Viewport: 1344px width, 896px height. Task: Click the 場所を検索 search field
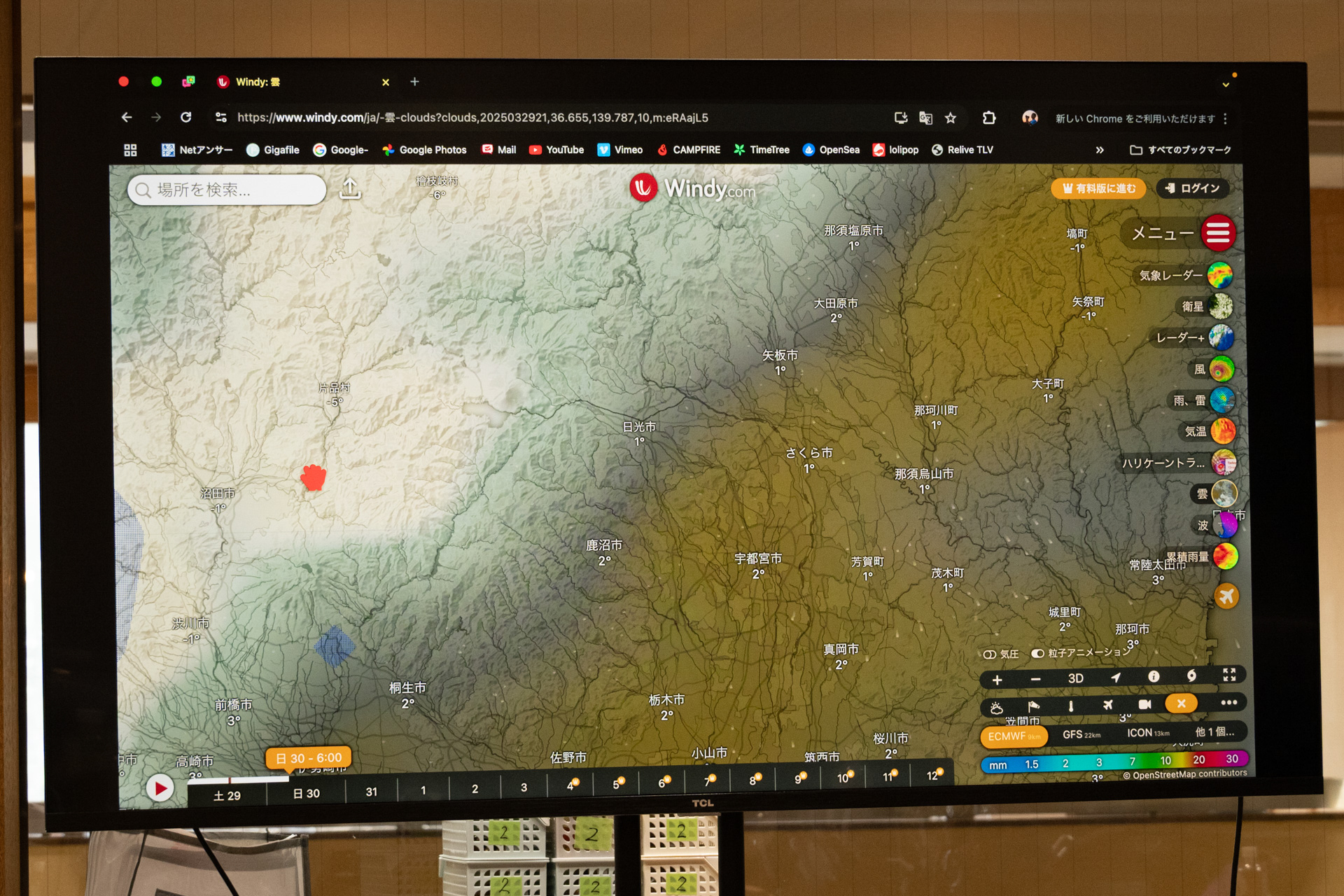(x=227, y=190)
